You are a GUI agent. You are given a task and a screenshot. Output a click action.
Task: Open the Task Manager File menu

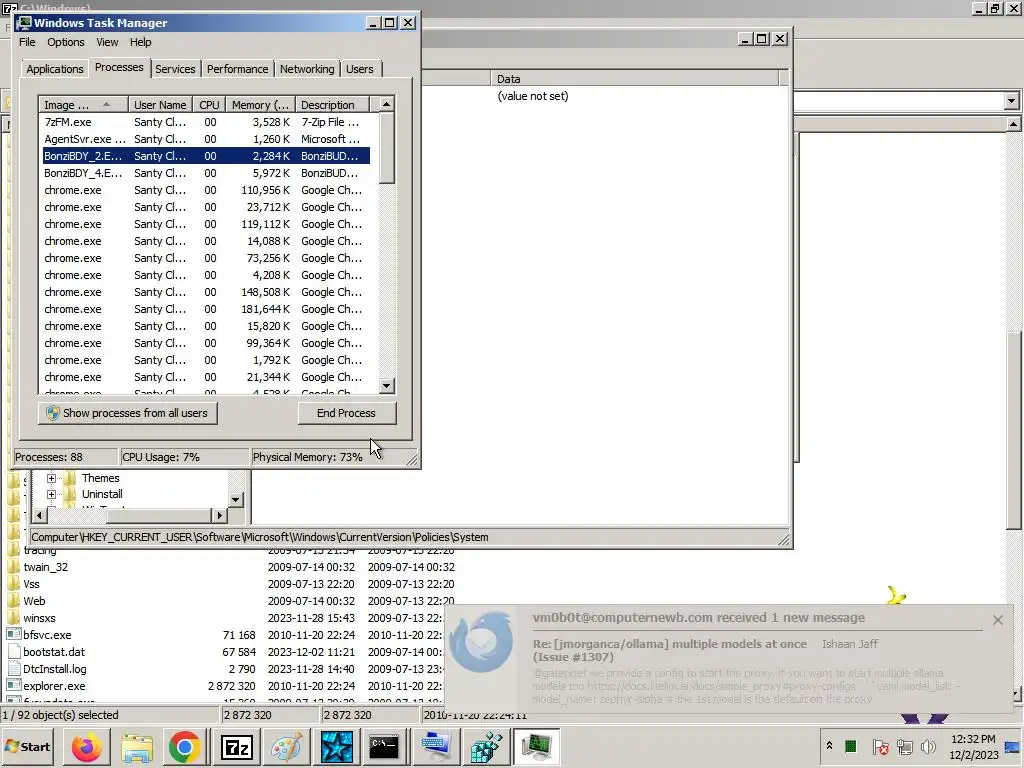(x=27, y=42)
